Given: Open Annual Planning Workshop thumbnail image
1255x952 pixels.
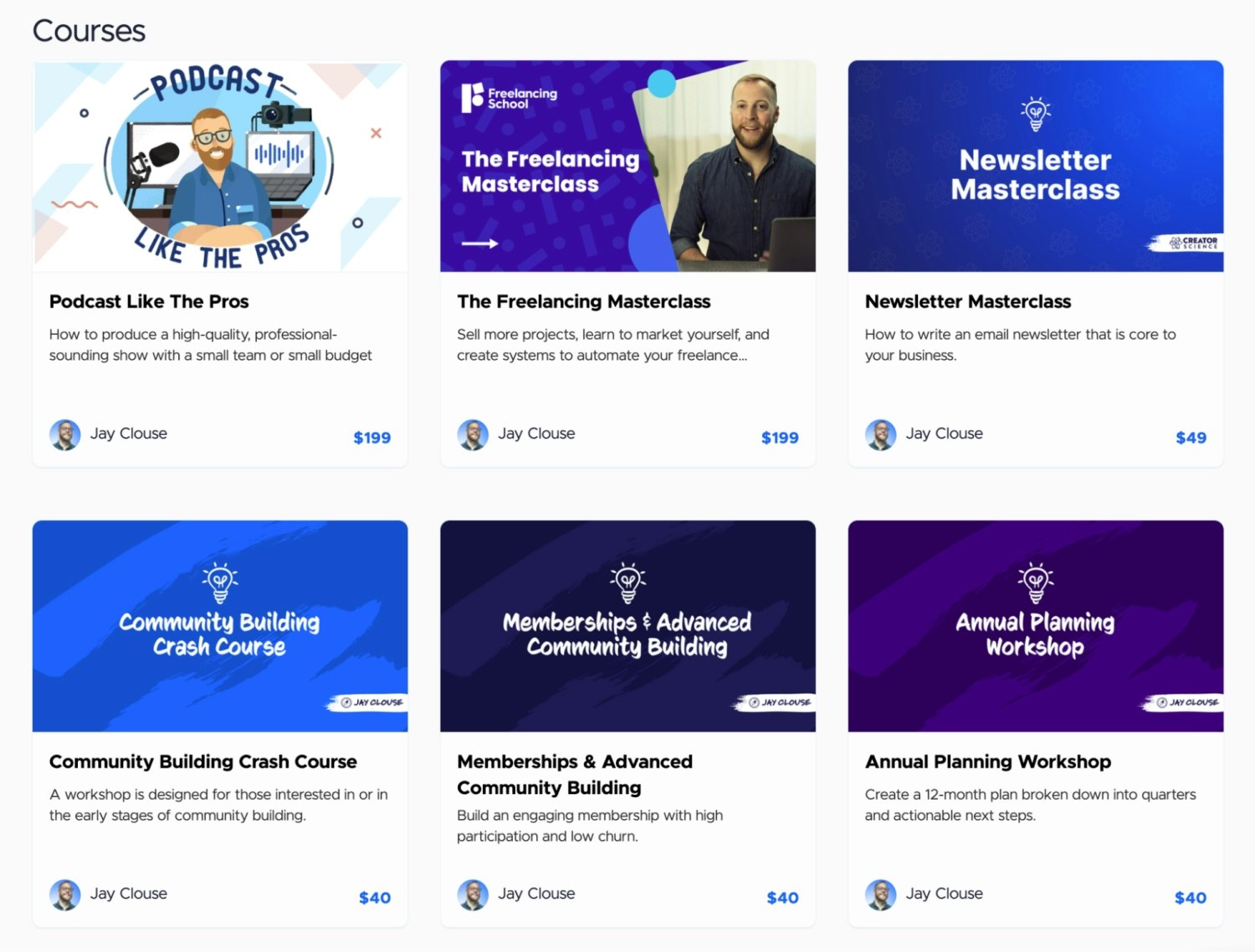Looking at the screenshot, I should 1036,626.
